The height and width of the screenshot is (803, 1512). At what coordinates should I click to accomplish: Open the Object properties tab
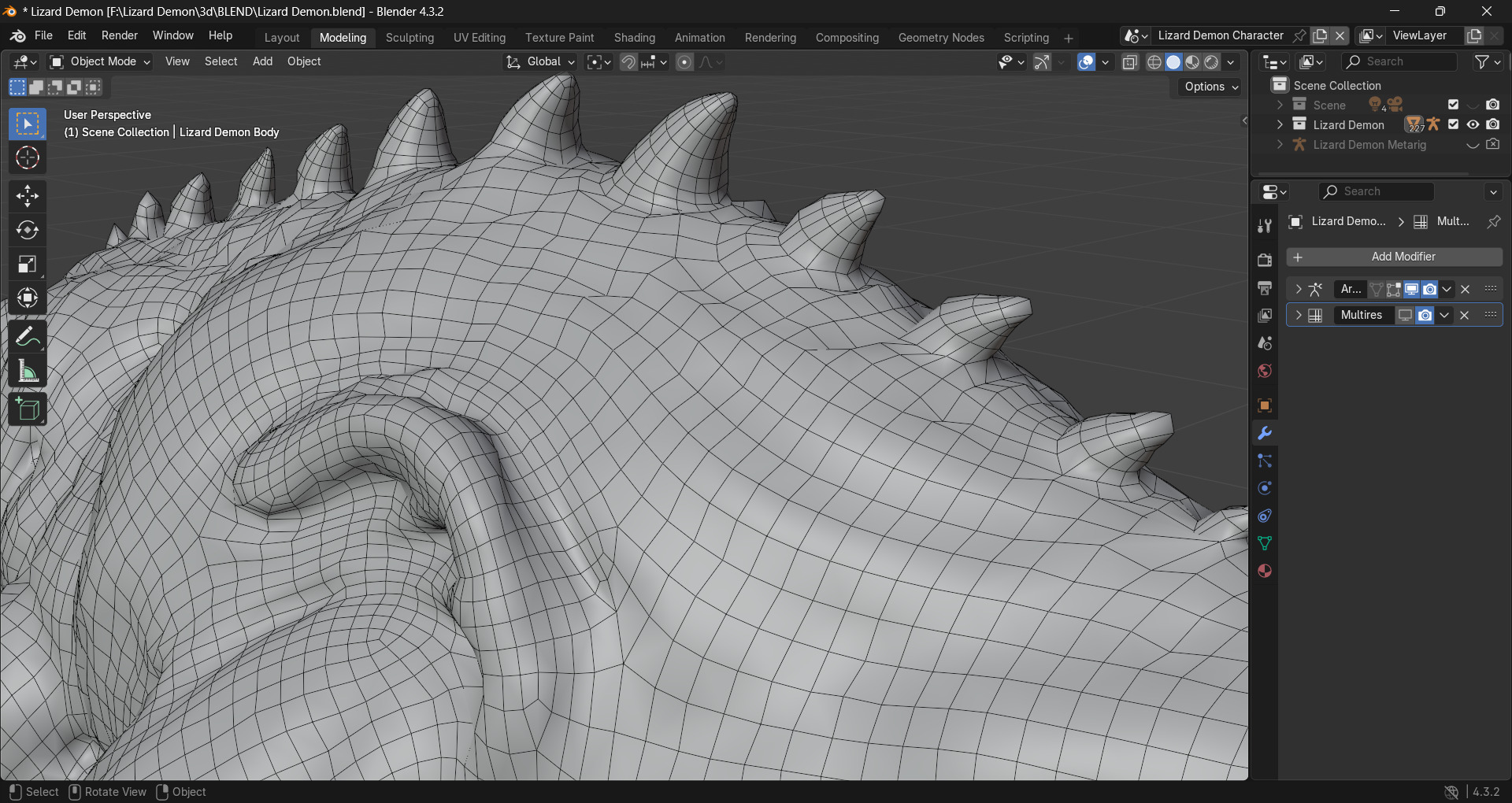pyautogui.click(x=1265, y=405)
